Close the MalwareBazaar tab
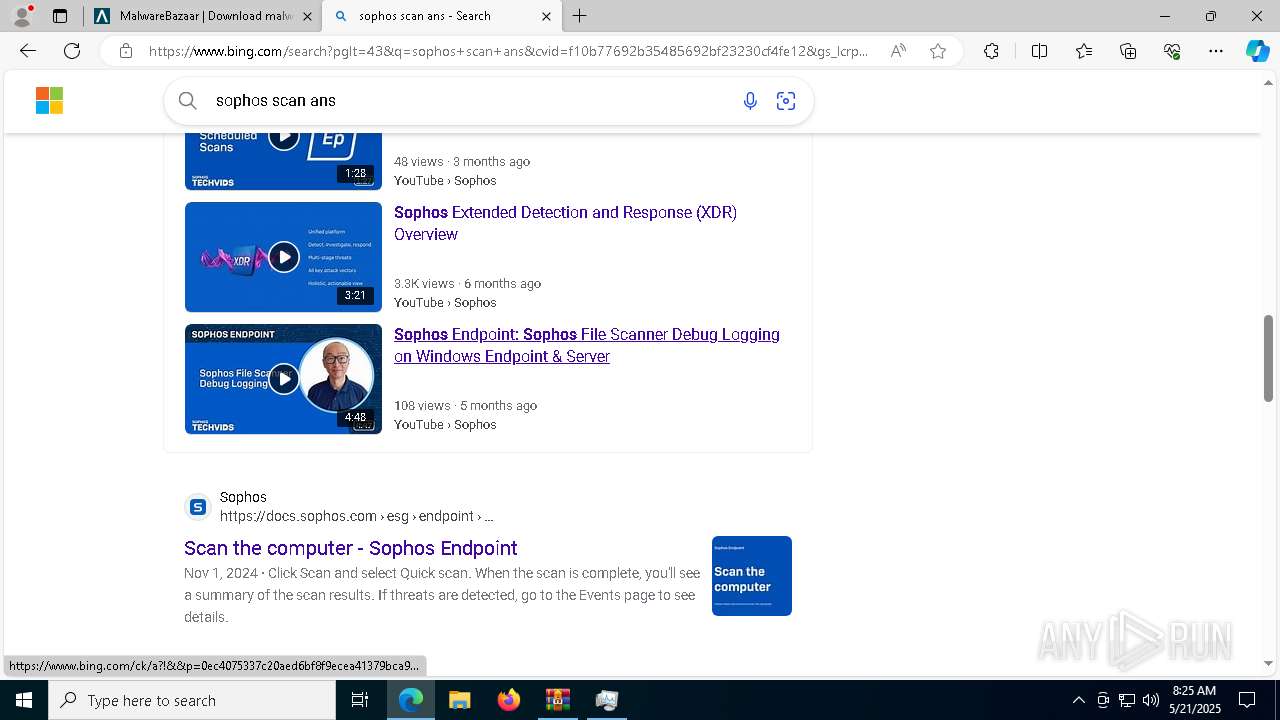1280x720 pixels. pyautogui.click(x=306, y=16)
